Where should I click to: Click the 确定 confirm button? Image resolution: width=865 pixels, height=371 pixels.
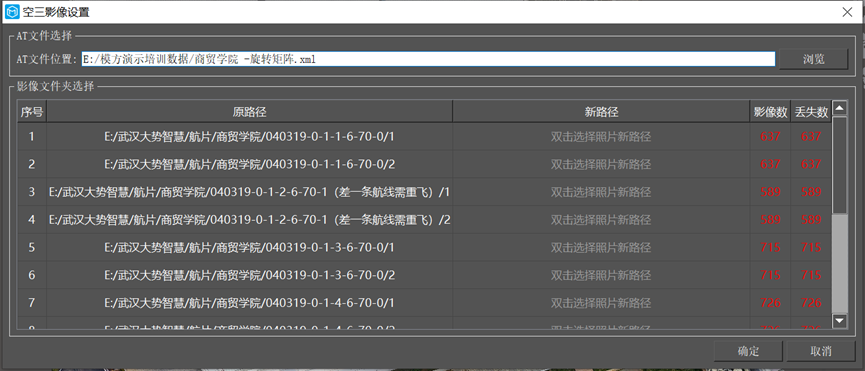748,352
